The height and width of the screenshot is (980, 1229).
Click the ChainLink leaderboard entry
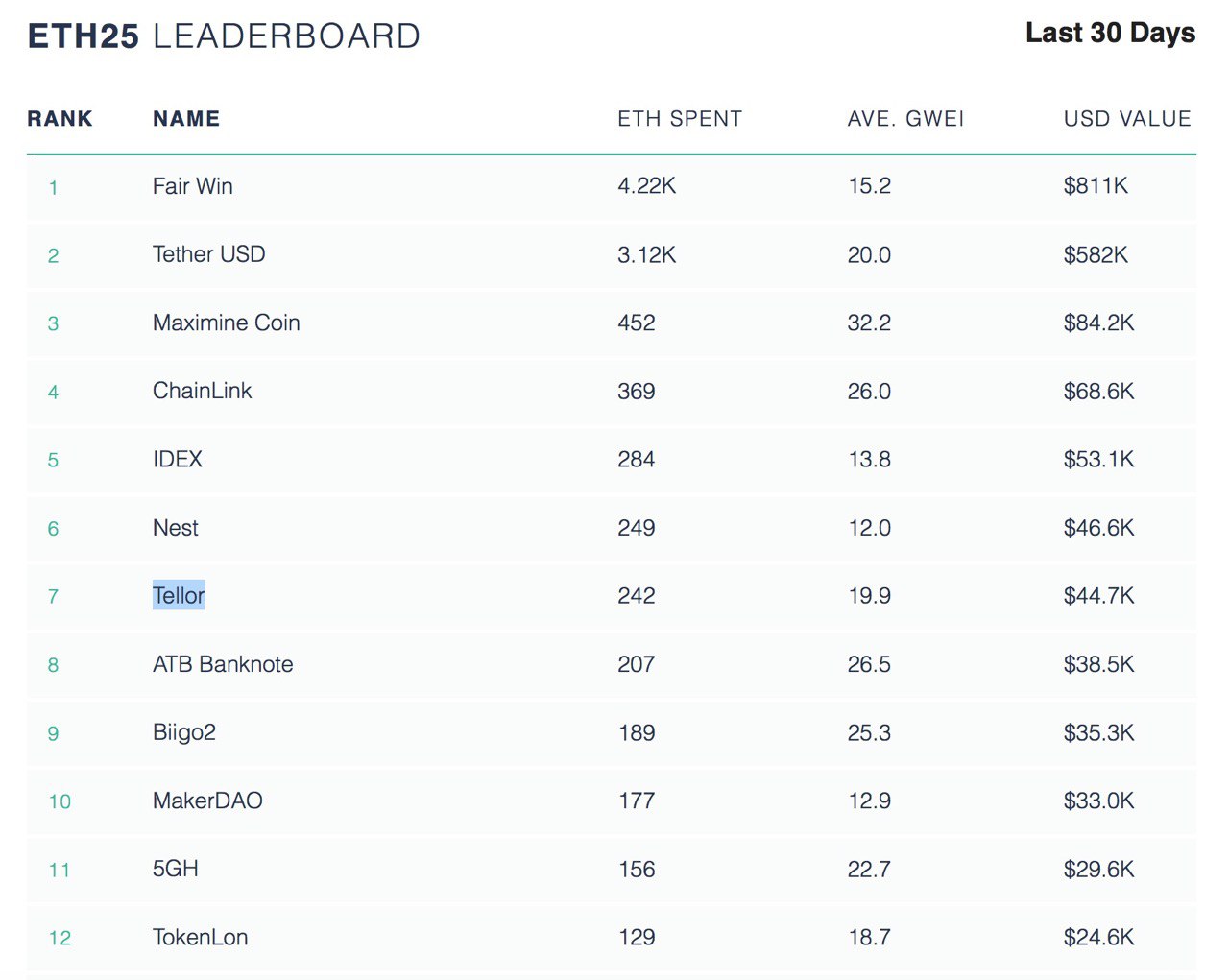coord(202,391)
